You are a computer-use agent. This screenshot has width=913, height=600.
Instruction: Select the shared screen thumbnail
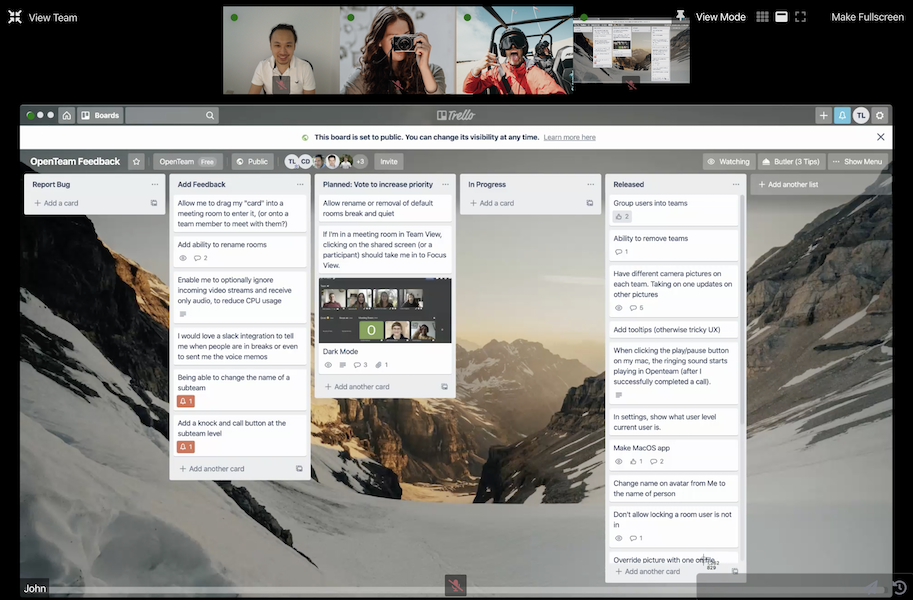click(631, 50)
